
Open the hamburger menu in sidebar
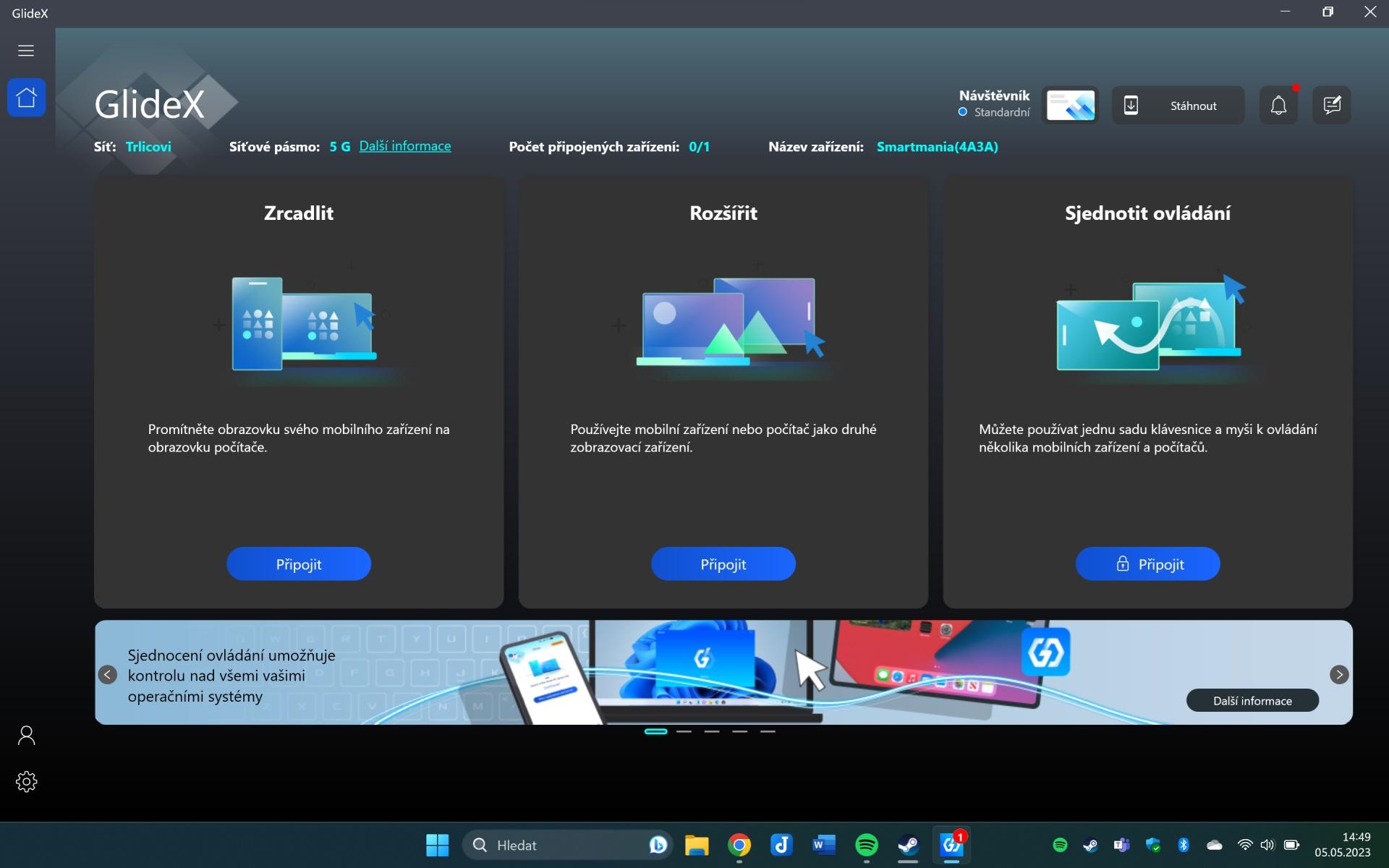pyautogui.click(x=26, y=51)
